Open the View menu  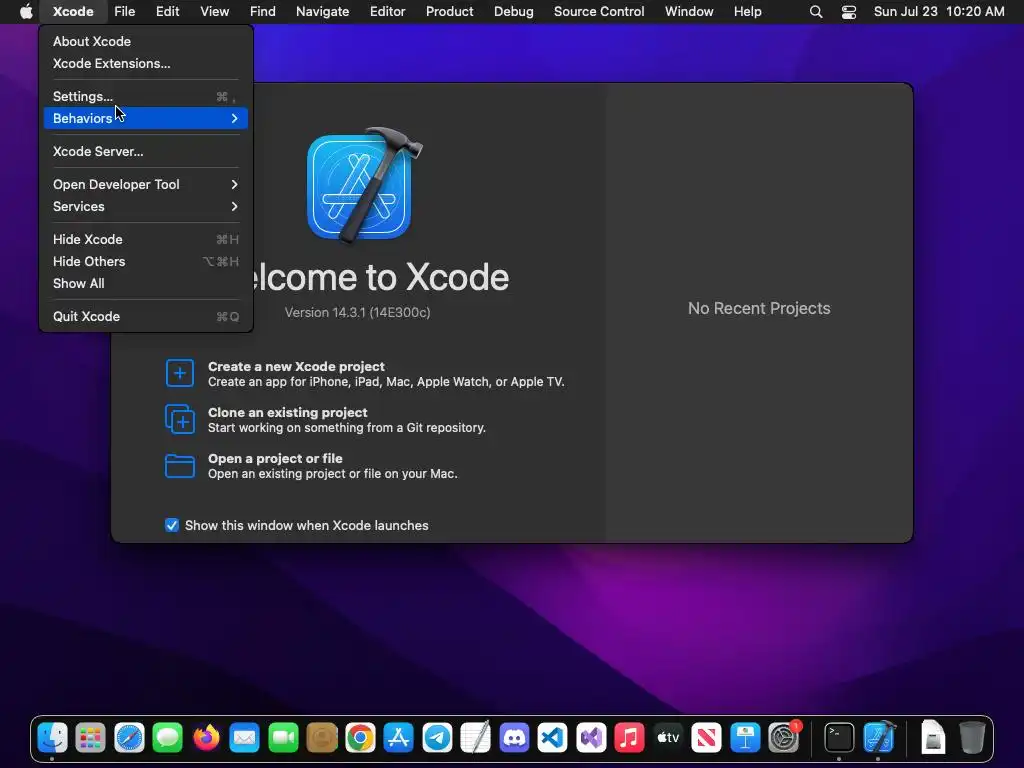pyautogui.click(x=214, y=12)
